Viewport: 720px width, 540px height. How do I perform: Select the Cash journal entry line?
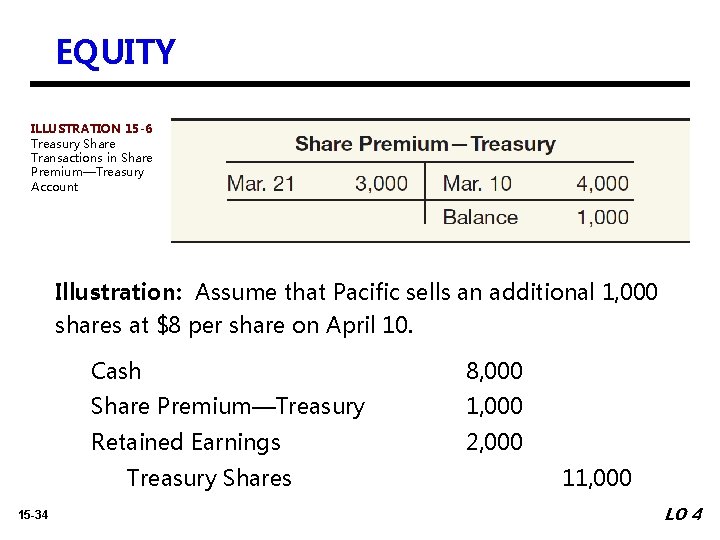point(116,371)
